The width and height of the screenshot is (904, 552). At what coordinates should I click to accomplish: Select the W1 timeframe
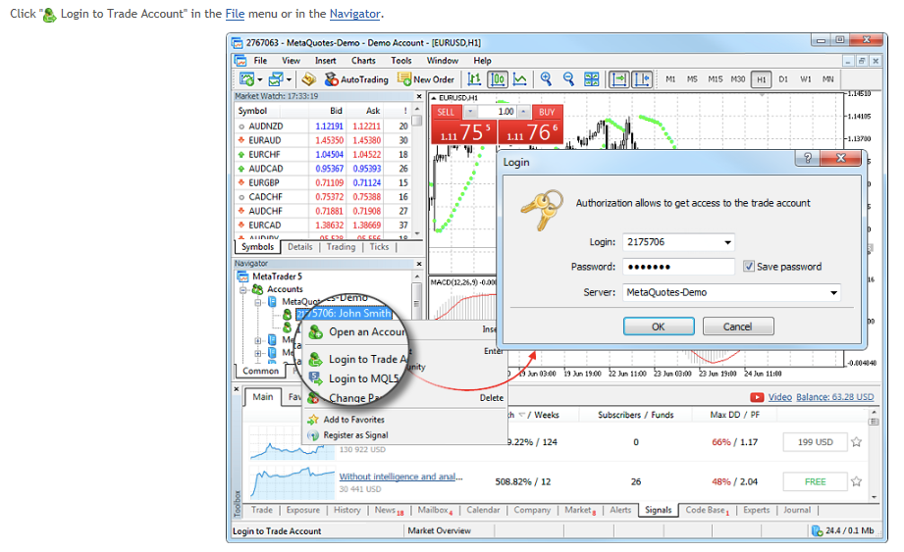click(805, 79)
